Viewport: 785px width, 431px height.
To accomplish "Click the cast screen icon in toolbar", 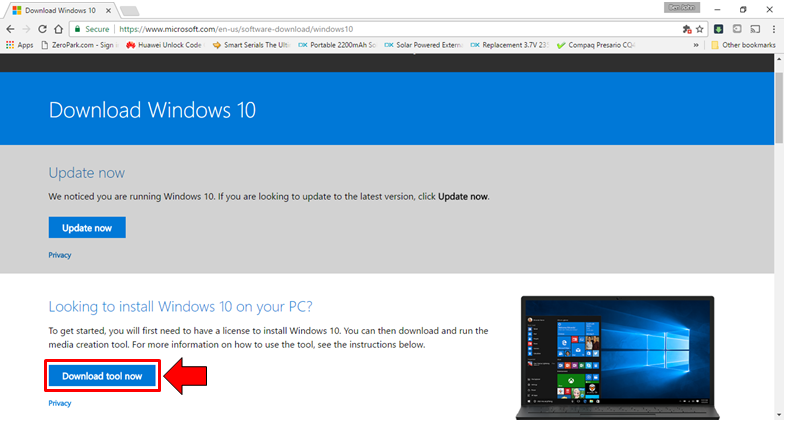I will click(x=755, y=29).
